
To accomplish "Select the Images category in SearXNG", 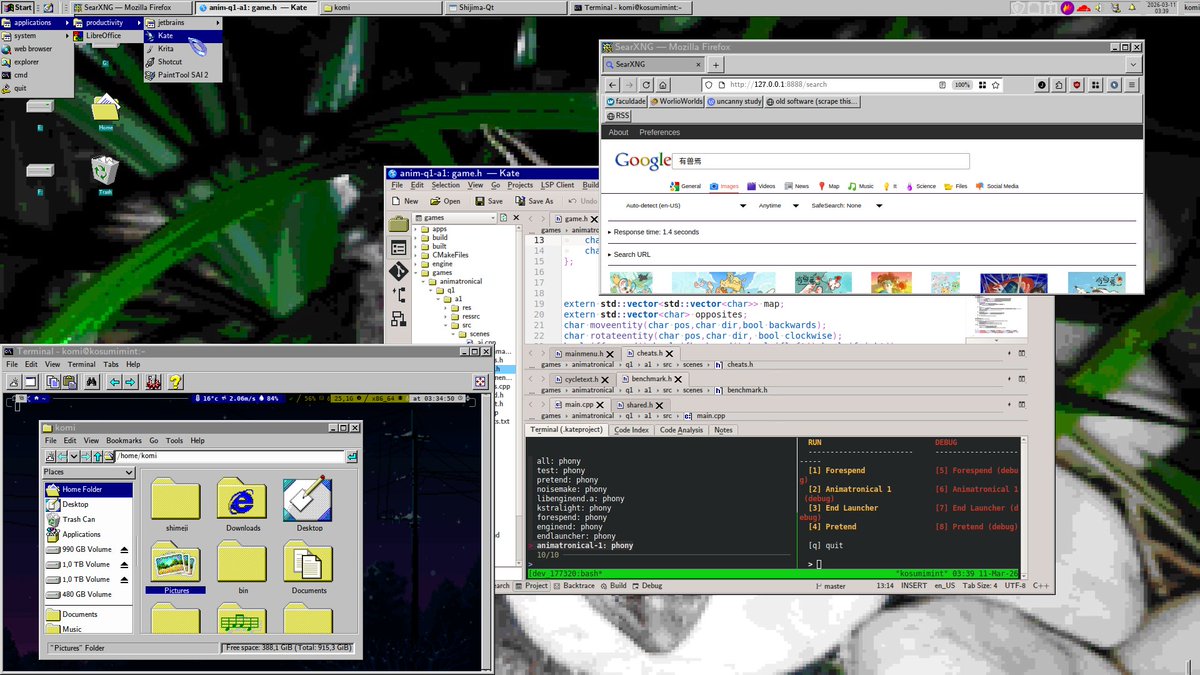I will tap(724, 186).
